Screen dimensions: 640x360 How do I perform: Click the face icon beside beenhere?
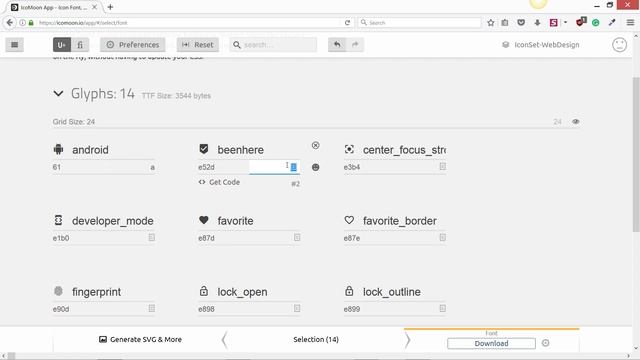pos(316,167)
